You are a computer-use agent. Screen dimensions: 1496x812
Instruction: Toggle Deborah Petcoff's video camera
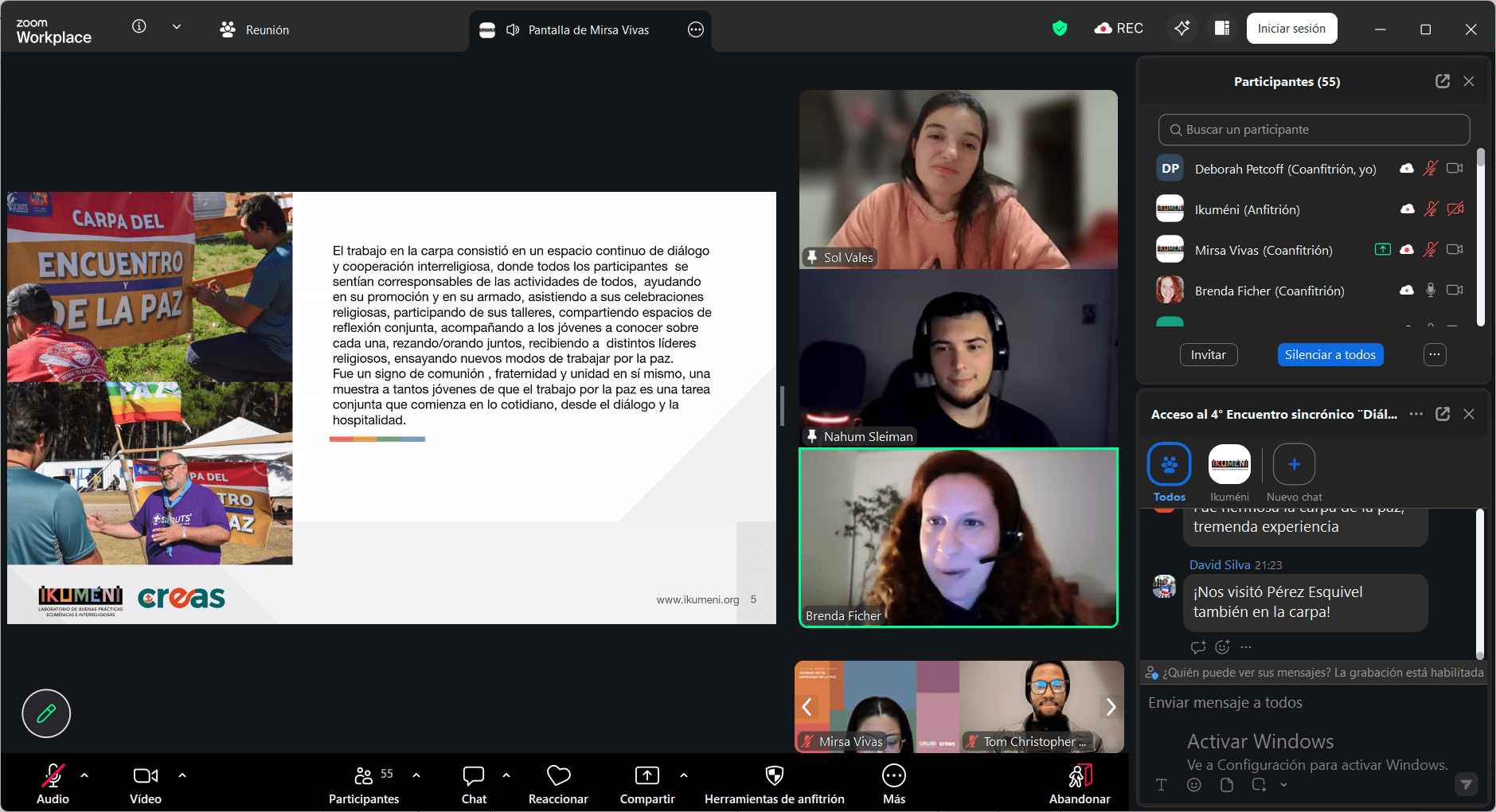[x=1455, y=169]
